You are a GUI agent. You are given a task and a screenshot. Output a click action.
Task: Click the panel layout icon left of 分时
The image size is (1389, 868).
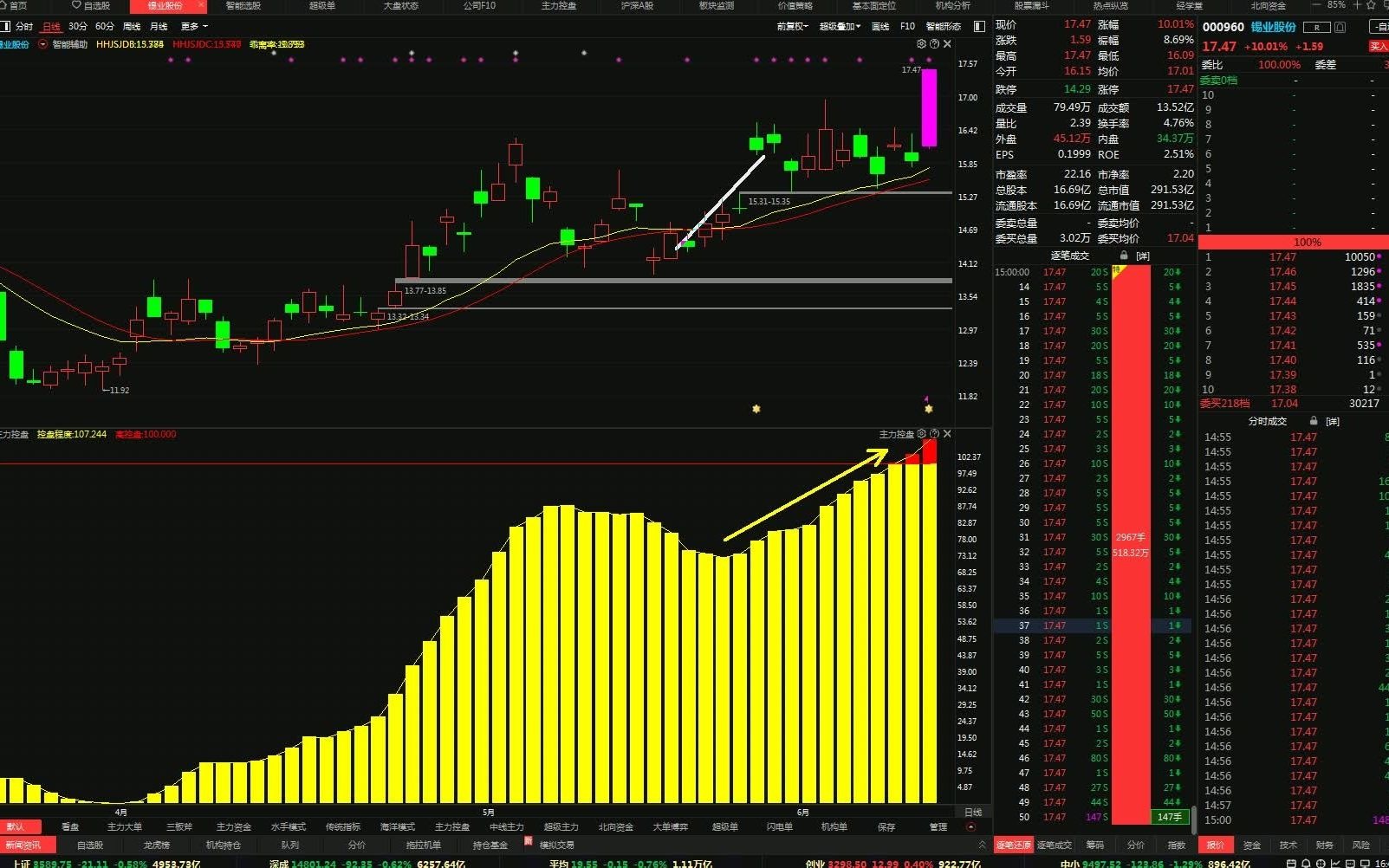[x=5, y=27]
